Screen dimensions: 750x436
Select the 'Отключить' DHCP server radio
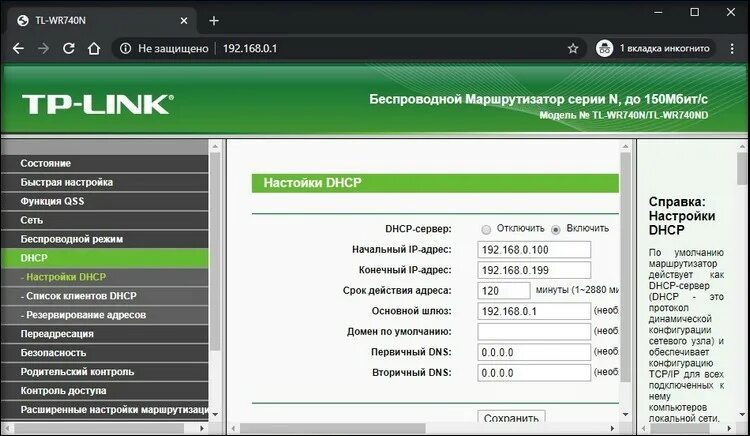click(486, 229)
